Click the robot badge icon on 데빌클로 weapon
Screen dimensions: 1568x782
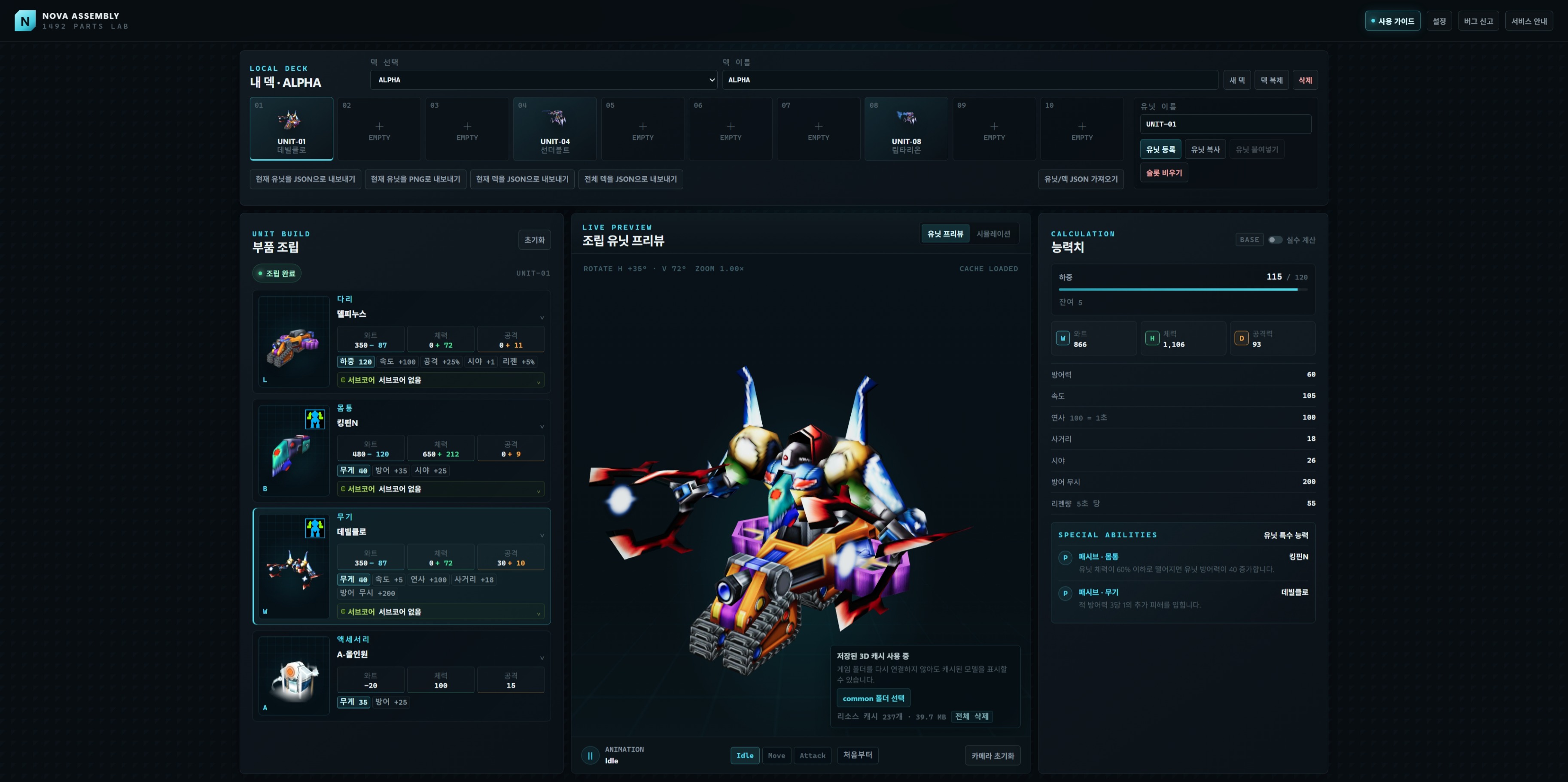click(315, 528)
